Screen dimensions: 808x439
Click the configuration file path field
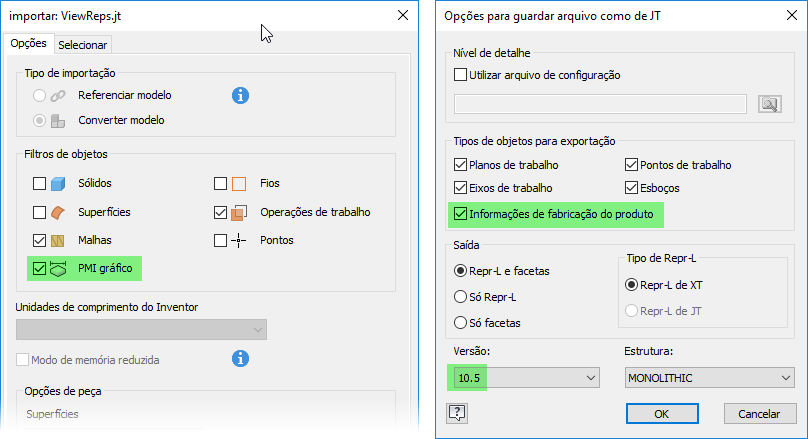pos(600,104)
